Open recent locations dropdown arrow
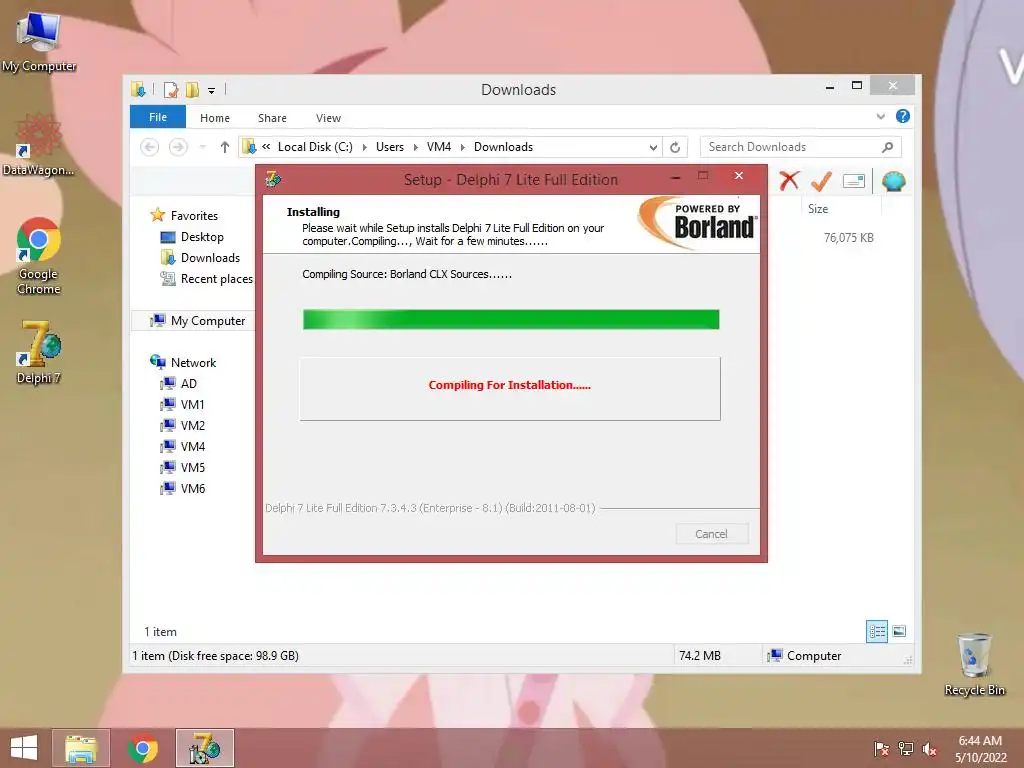The height and width of the screenshot is (768, 1024). [202, 147]
